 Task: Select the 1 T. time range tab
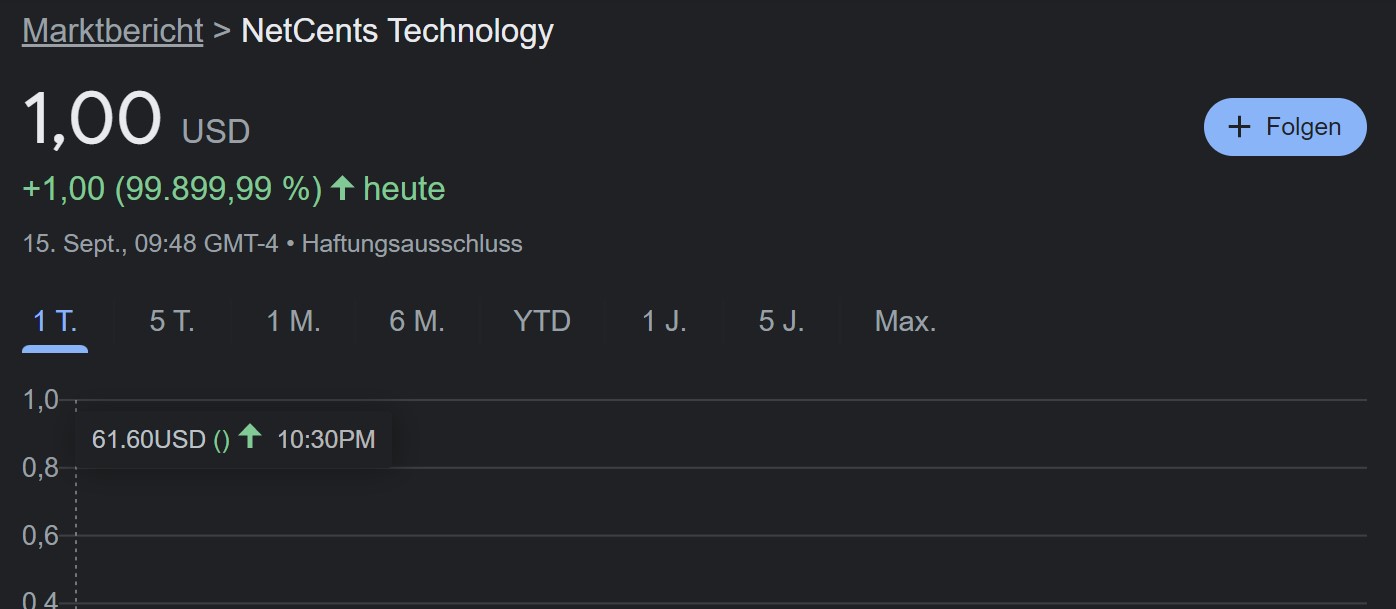55,321
